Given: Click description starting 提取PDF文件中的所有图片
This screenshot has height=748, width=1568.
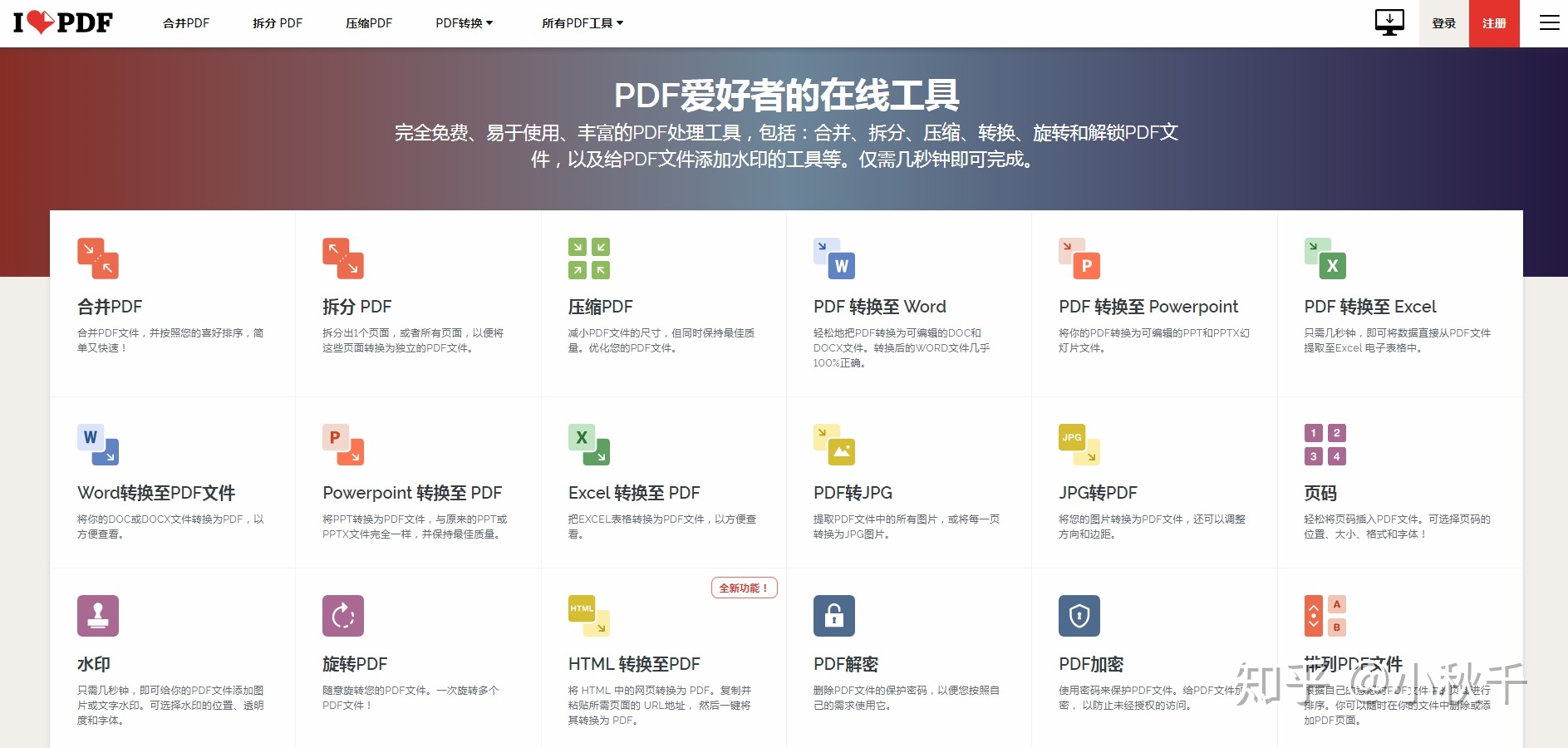Looking at the screenshot, I should tap(907, 526).
